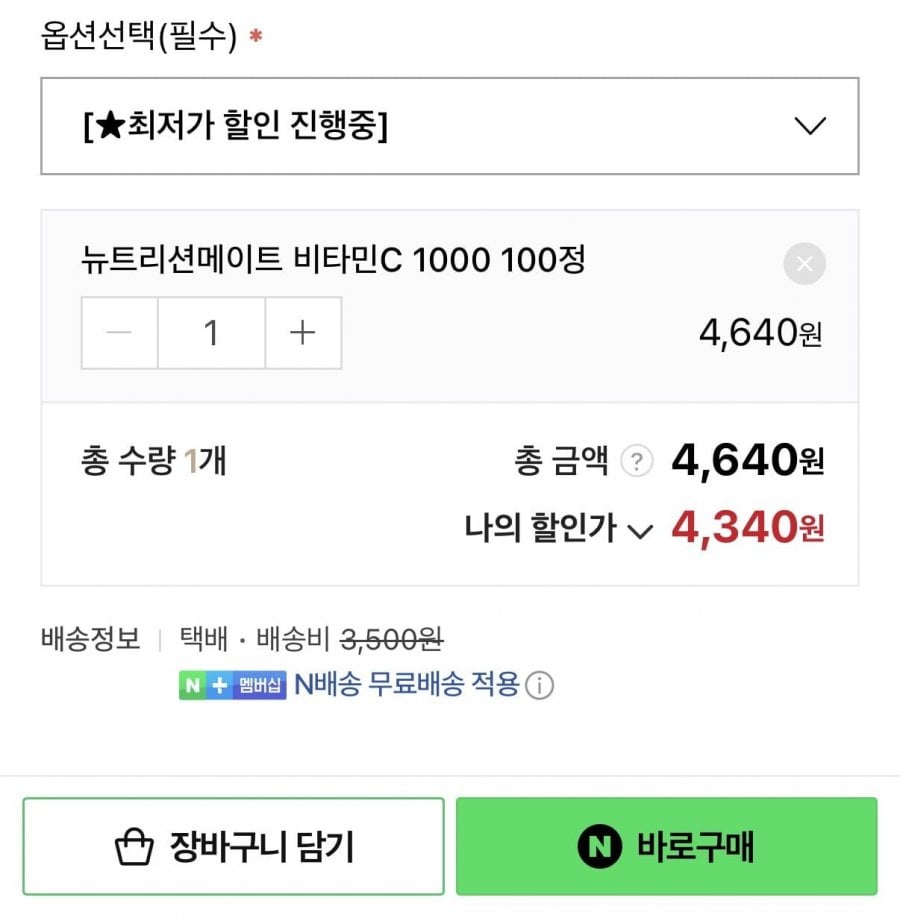Open the 총 금액 help question-mark icon
The image size is (900, 918).
pyautogui.click(x=636, y=461)
